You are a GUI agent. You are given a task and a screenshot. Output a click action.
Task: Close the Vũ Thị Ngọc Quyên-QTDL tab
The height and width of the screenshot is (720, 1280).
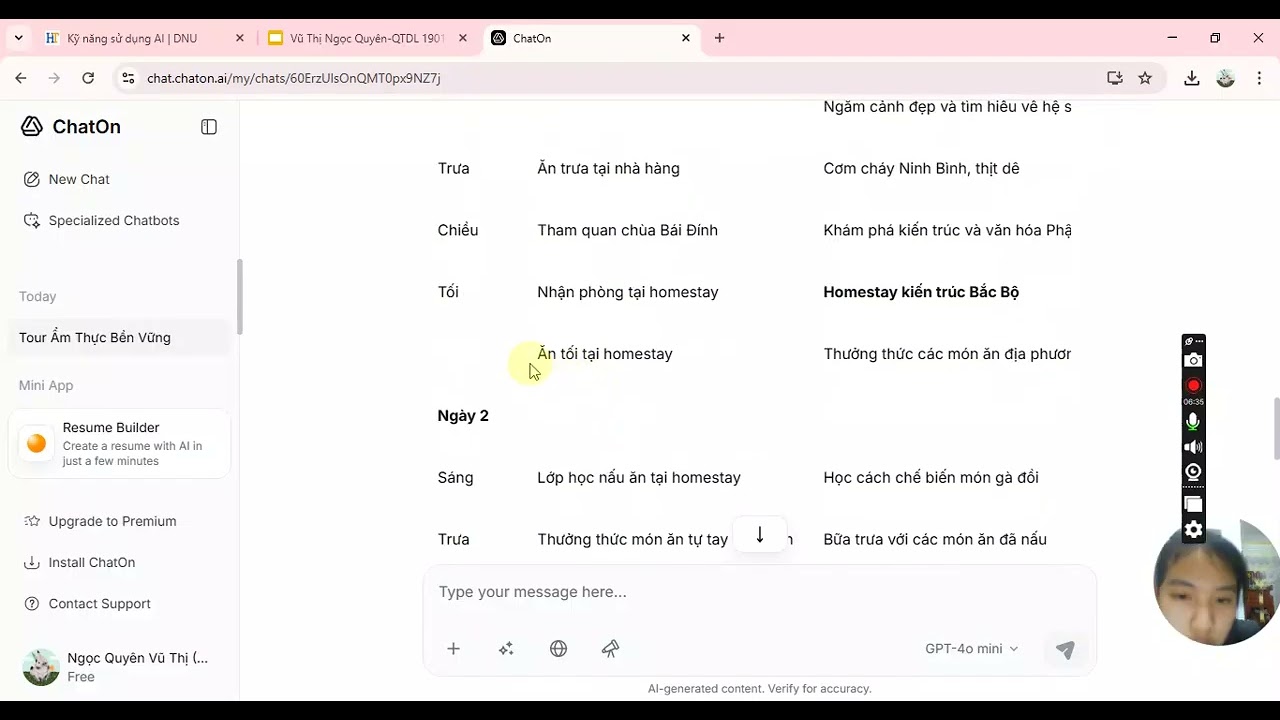[x=463, y=38]
